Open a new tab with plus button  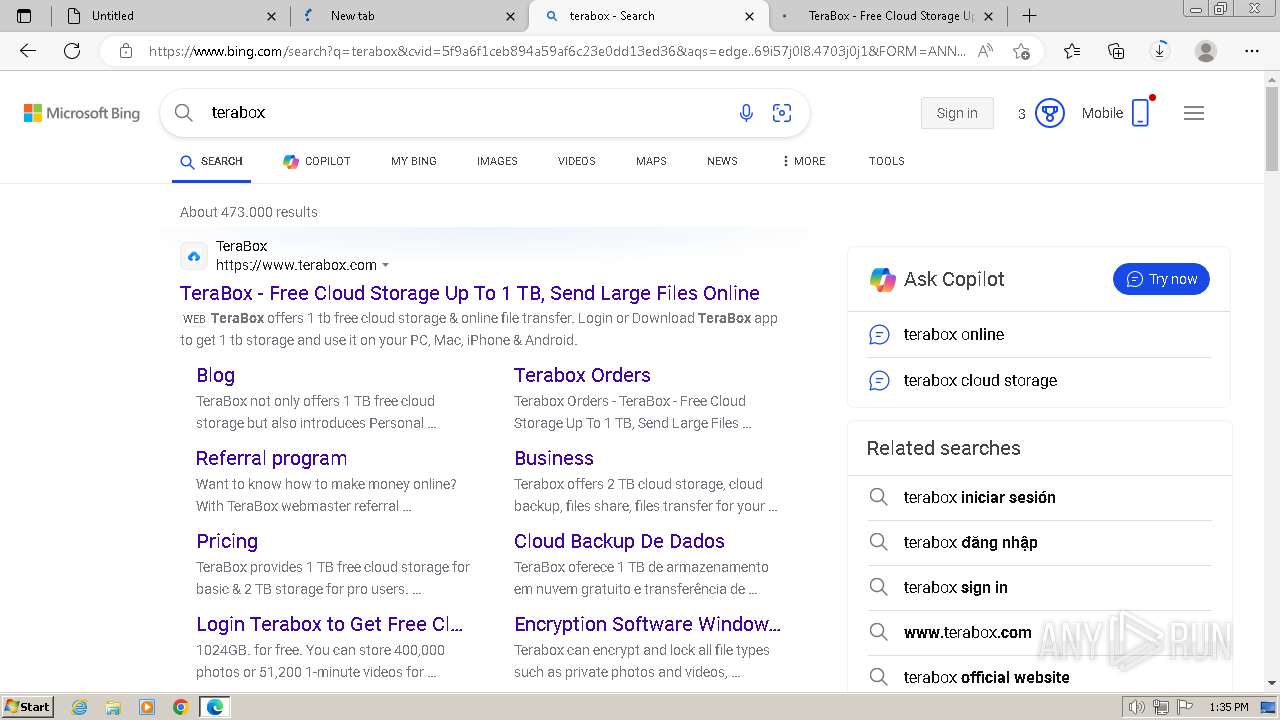(x=1029, y=16)
